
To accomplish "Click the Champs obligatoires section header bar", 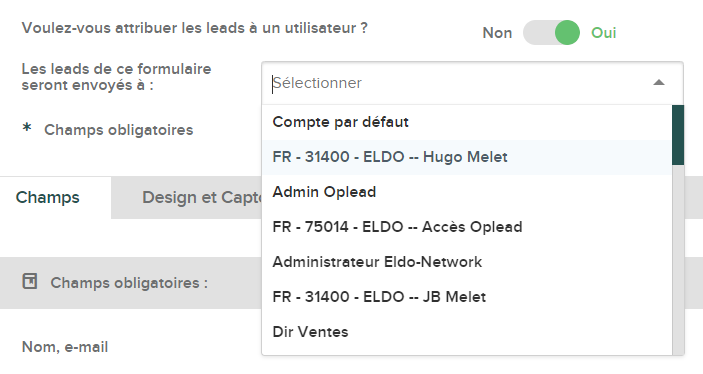I will tap(131, 283).
